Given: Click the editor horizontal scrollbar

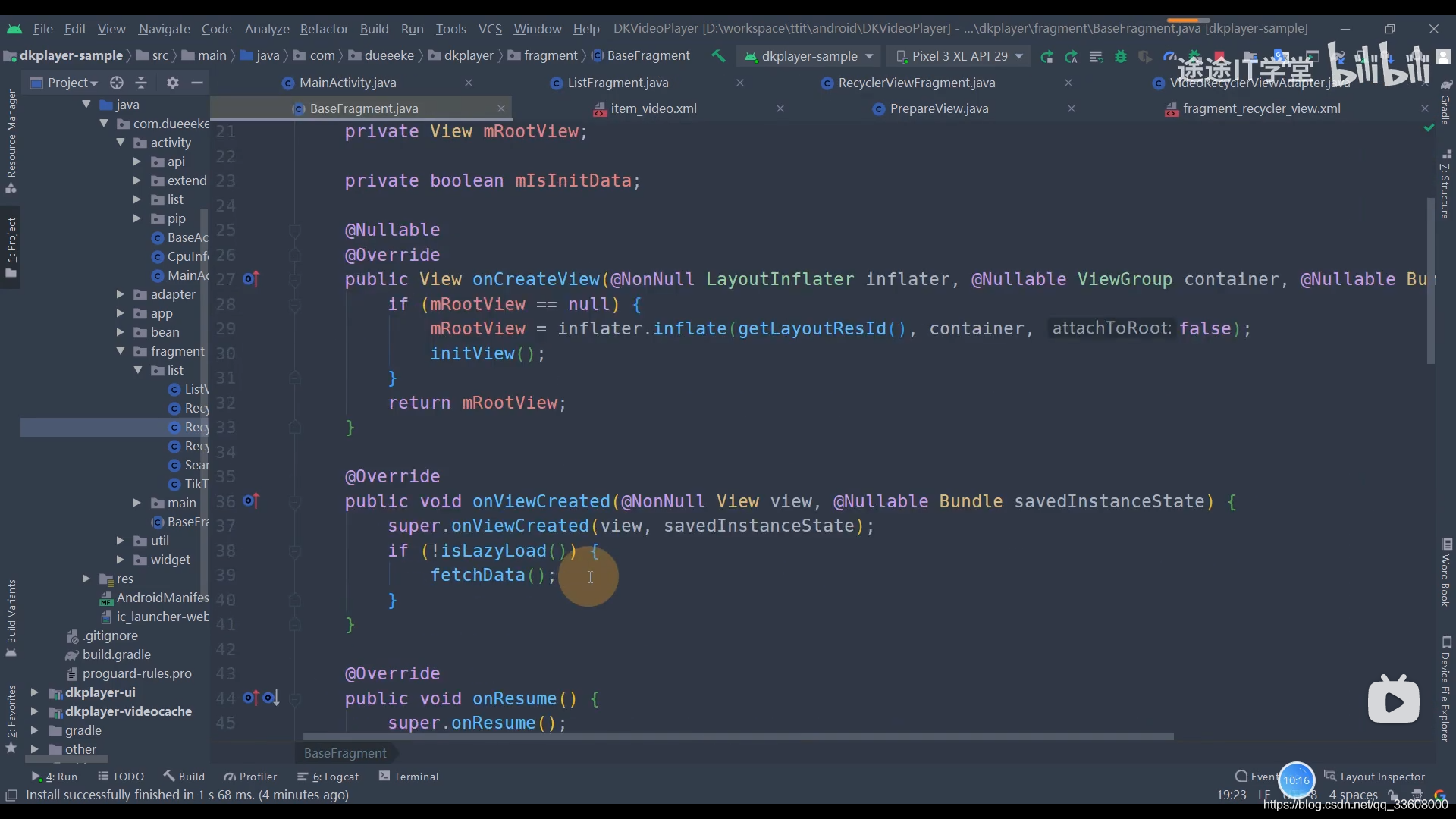Looking at the screenshot, I should [x=738, y=736].
